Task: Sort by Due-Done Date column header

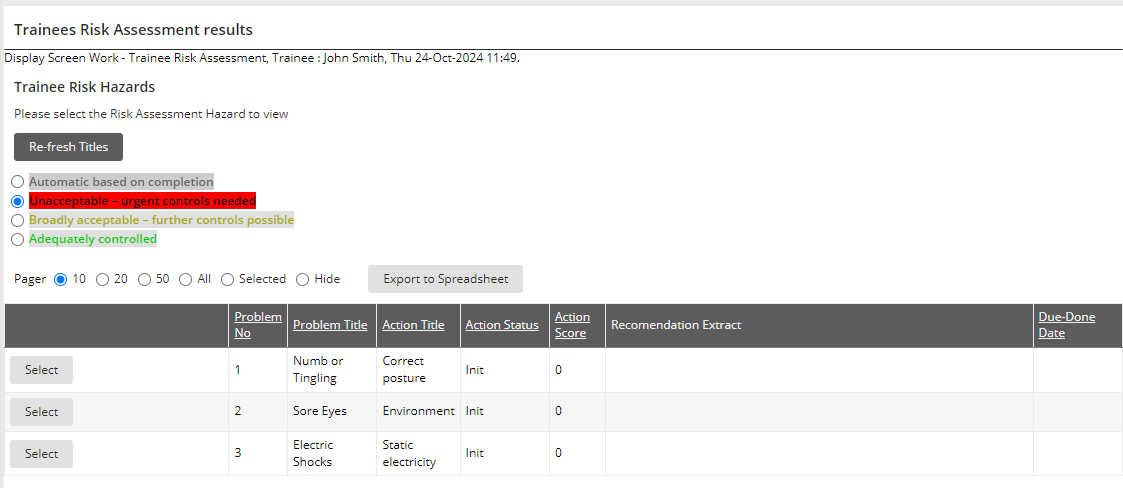Action: (1066, 325)
